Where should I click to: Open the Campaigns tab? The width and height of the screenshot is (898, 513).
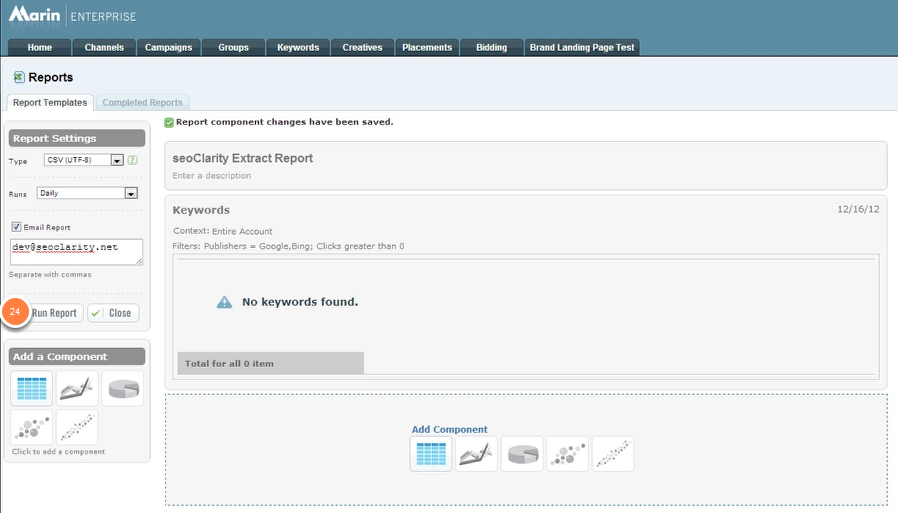coord(168,48)
